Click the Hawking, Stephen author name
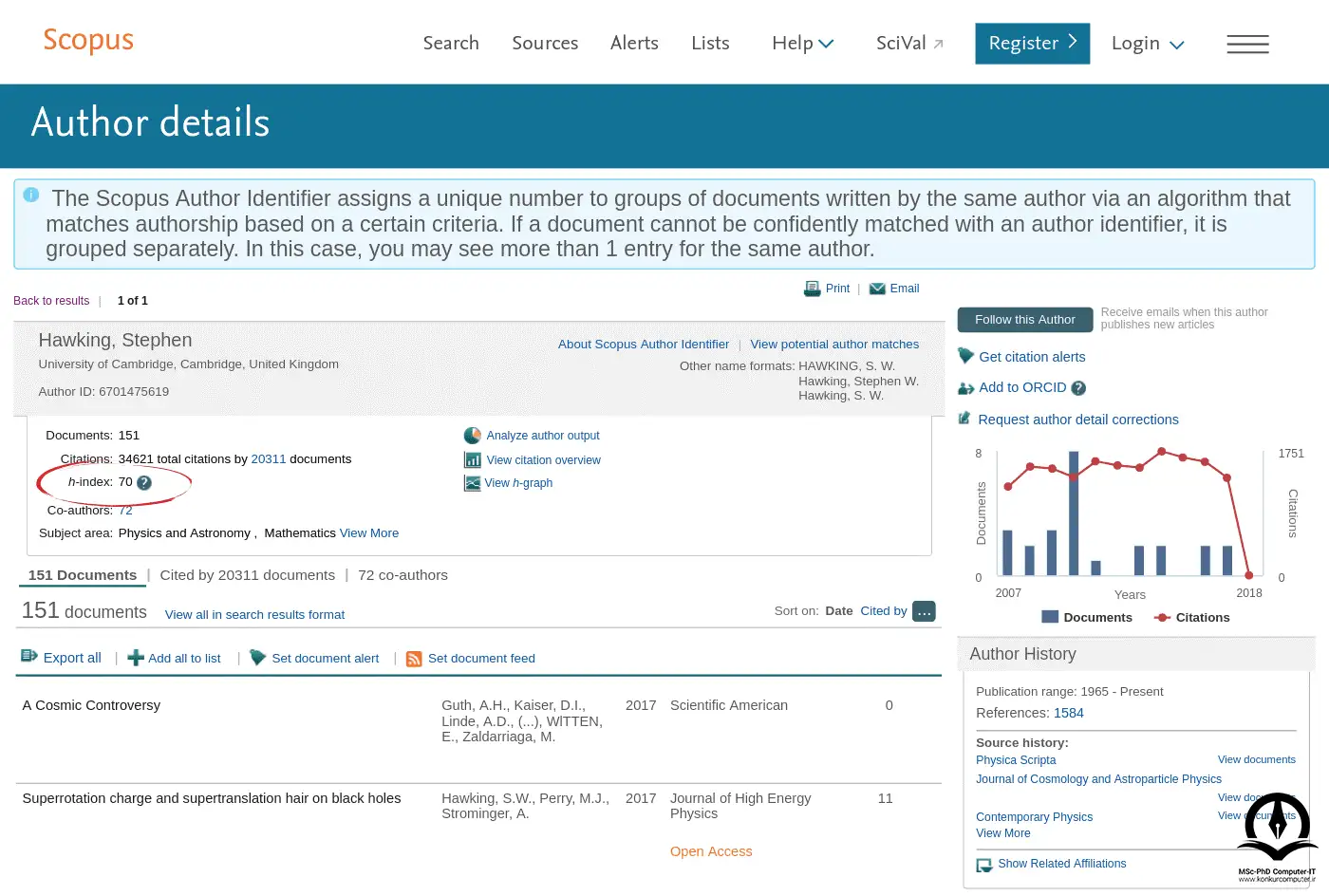Screen dimensions: 1329x896 click(x=115, y=341)
